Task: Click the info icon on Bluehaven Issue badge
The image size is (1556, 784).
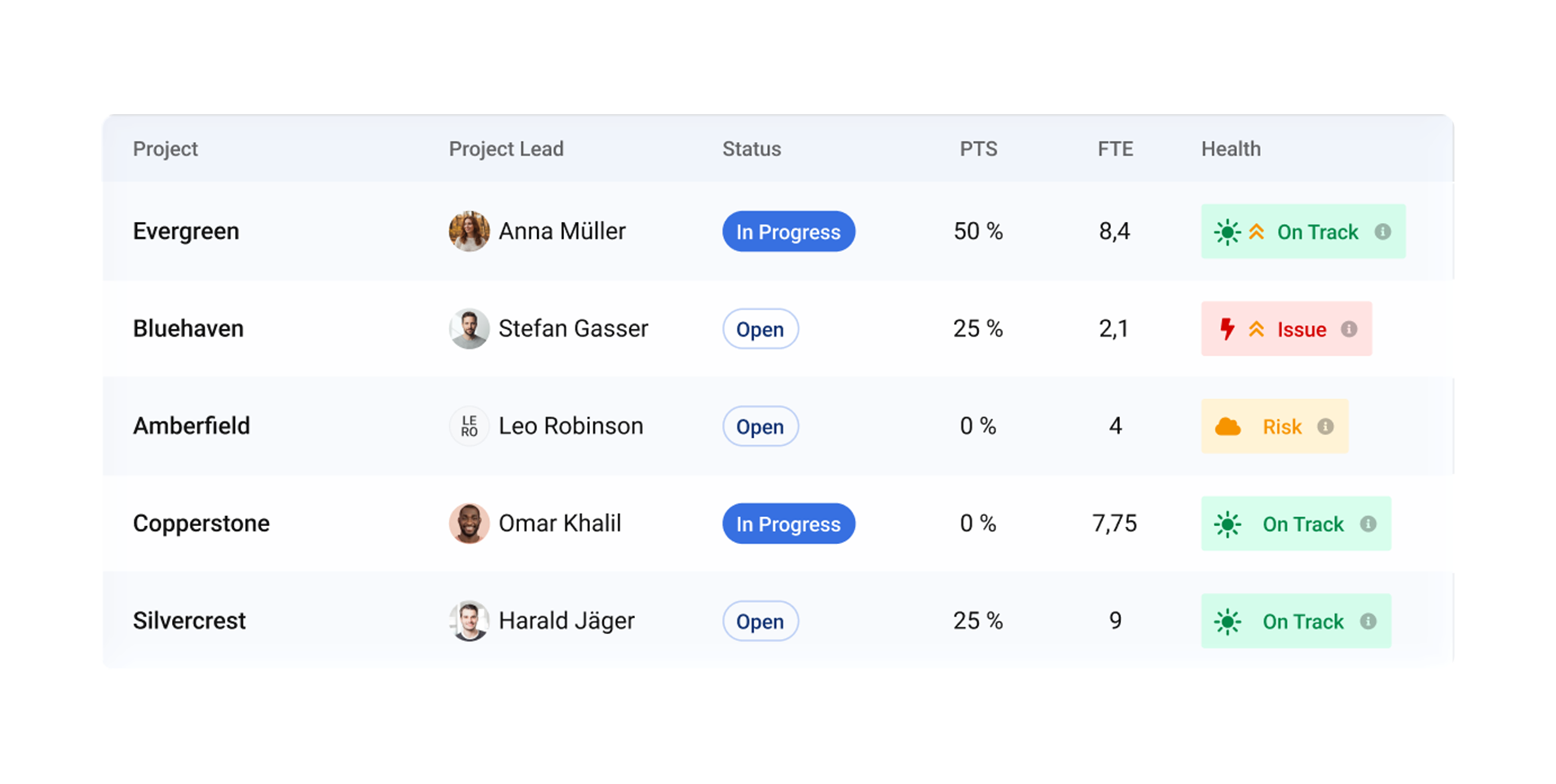Action: (x=1349, y=329)
